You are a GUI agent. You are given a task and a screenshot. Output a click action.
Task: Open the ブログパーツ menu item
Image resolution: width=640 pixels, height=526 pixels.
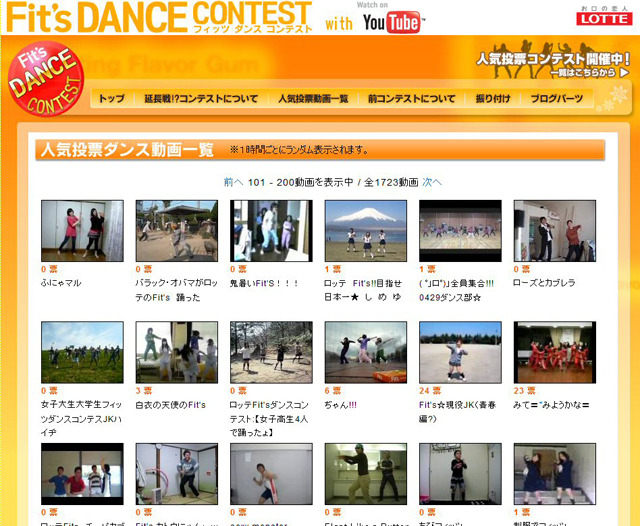click(557, 98)
